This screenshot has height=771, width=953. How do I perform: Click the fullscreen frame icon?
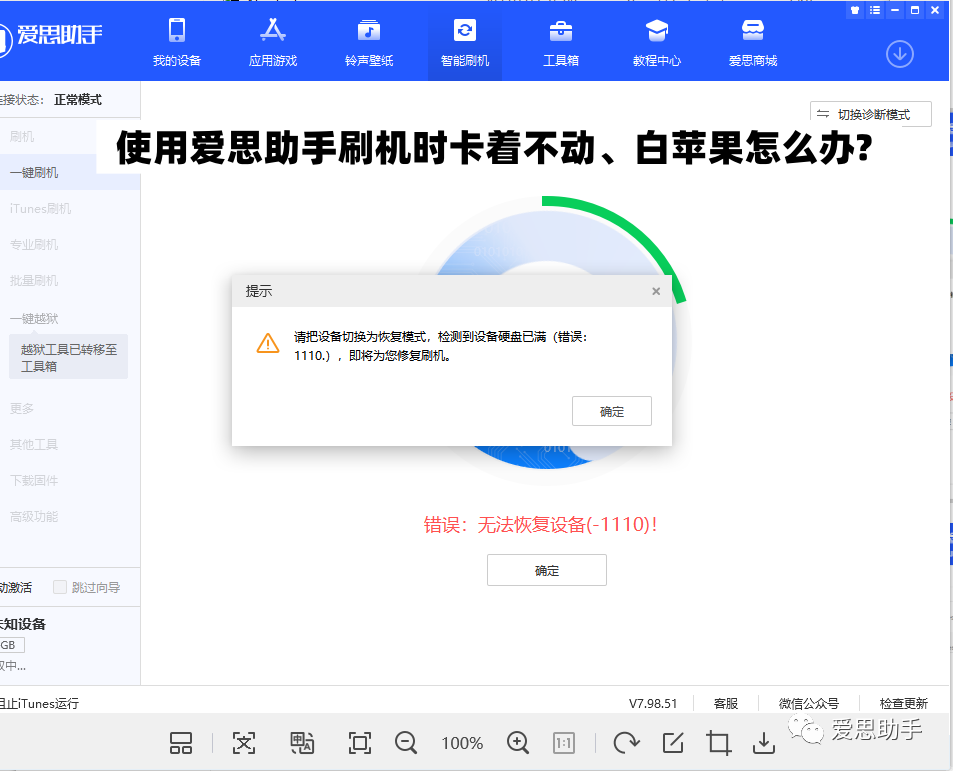coord(360,742)
